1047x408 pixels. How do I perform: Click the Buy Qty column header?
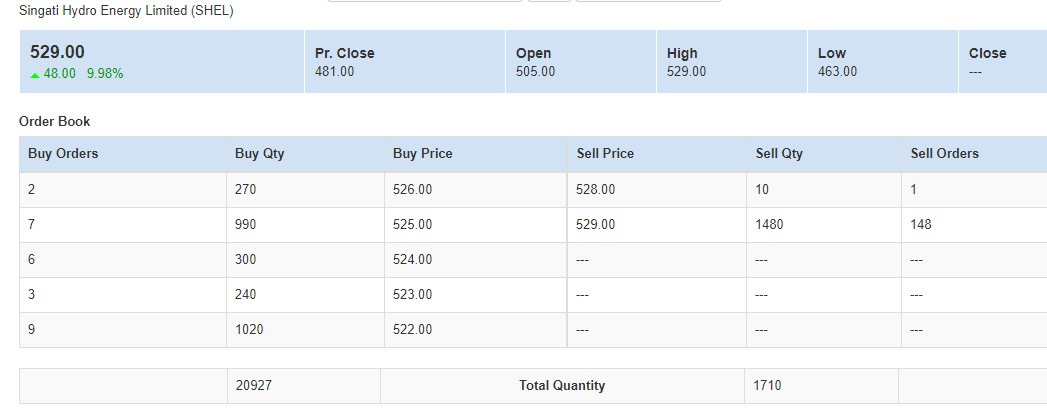click(260, 154)
